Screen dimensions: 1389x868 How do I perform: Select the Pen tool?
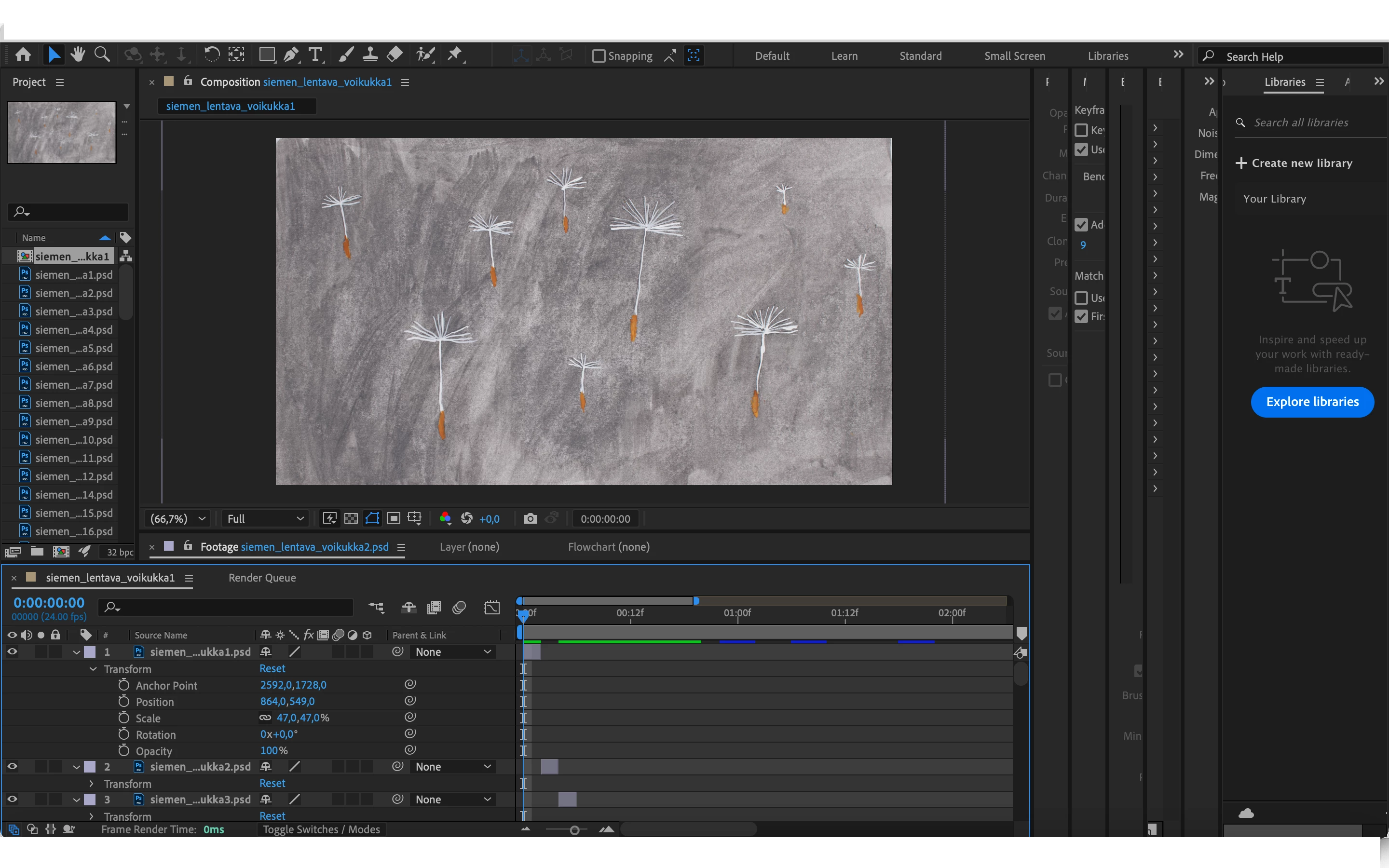coord(291,55)
